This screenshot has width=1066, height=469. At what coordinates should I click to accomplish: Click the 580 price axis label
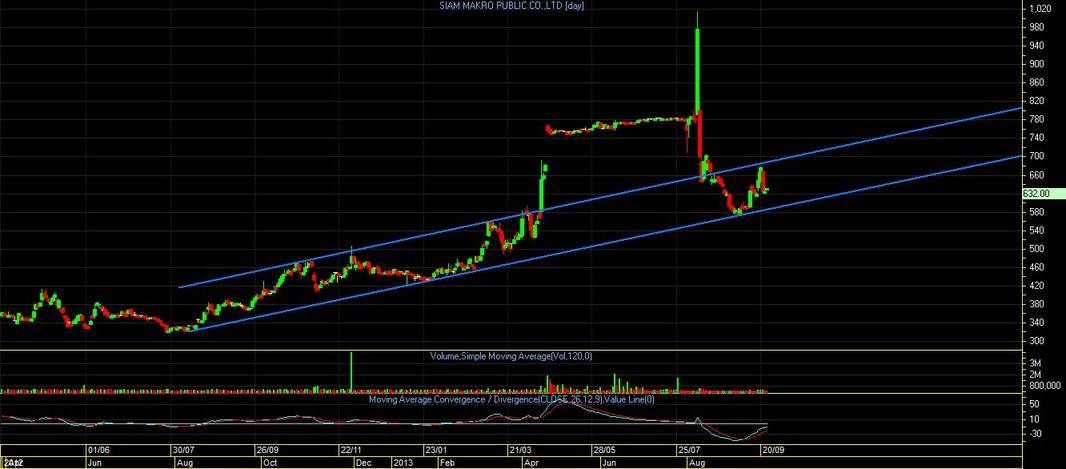[1037, 212]
